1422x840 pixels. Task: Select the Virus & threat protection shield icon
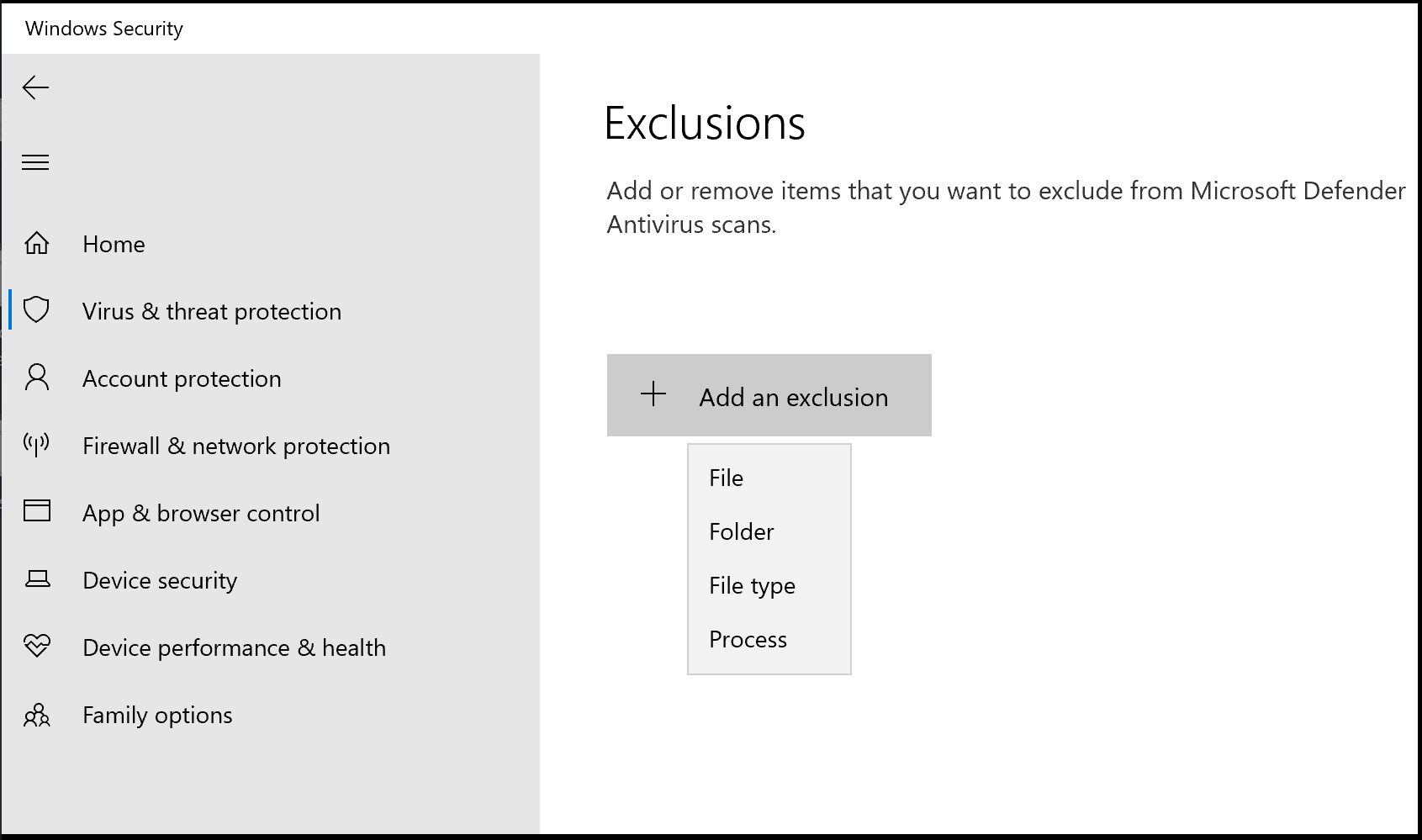click(36, 310)
